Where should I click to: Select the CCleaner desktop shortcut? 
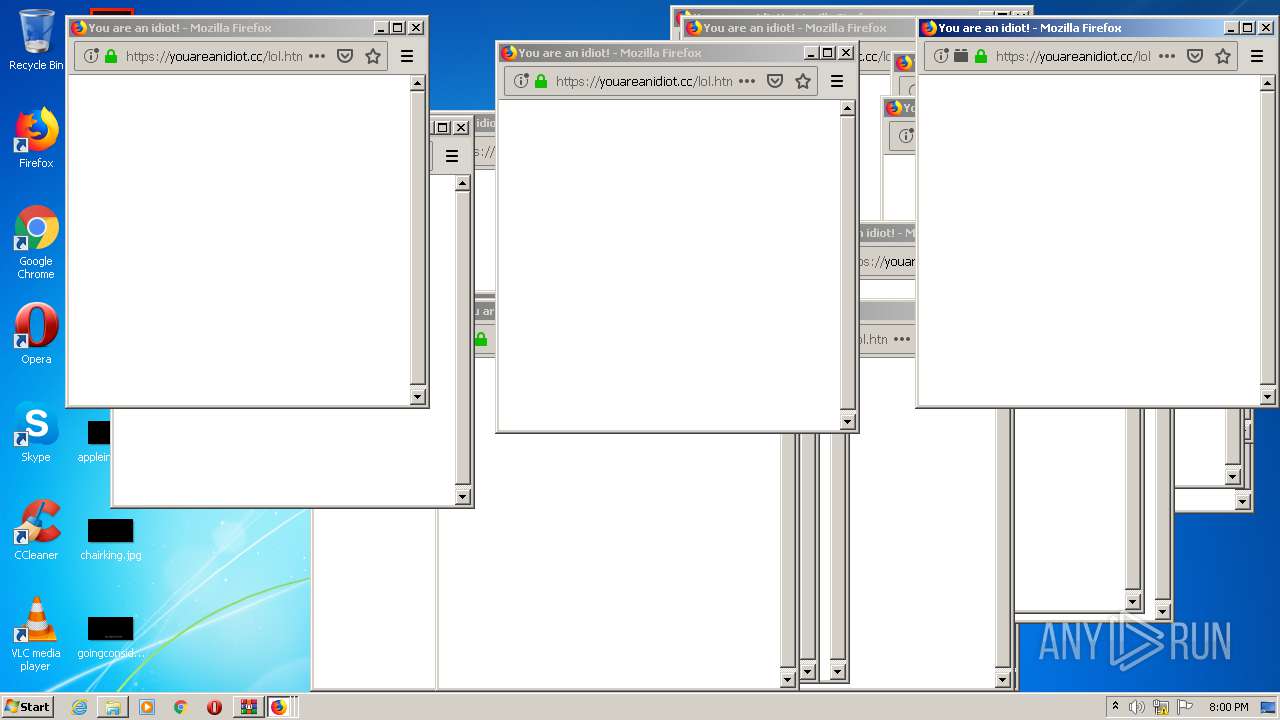[36, 530]
